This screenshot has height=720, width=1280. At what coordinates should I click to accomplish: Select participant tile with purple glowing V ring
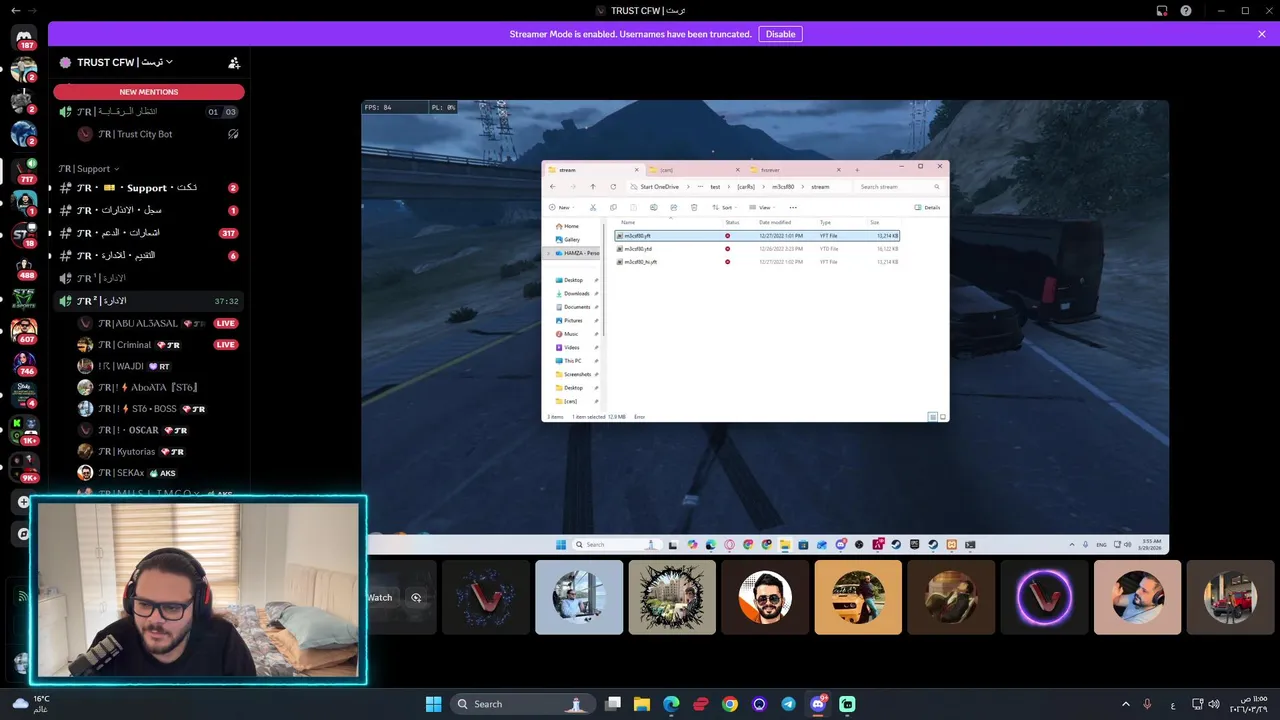point(1044,597)
